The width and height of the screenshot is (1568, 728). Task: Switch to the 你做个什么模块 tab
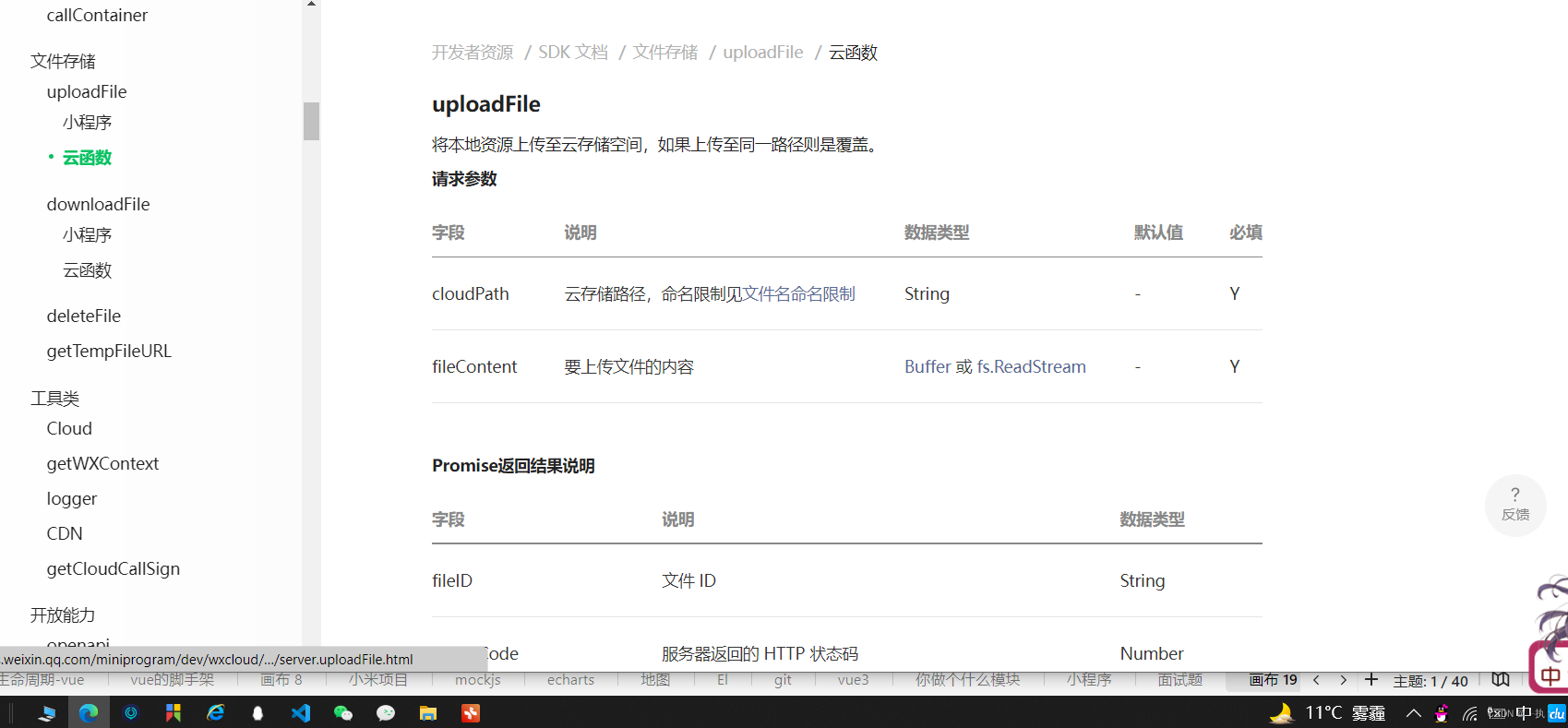pos(967,680)
